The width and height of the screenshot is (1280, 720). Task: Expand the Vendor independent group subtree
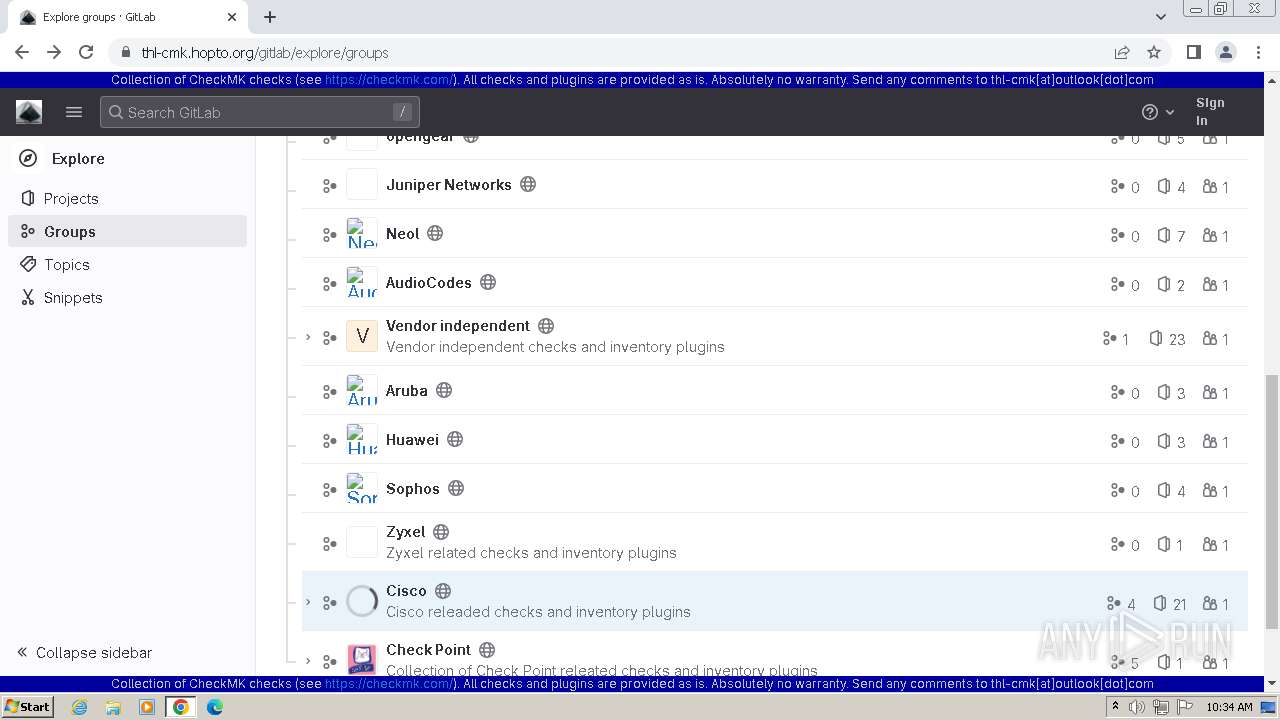click(308, 337)
